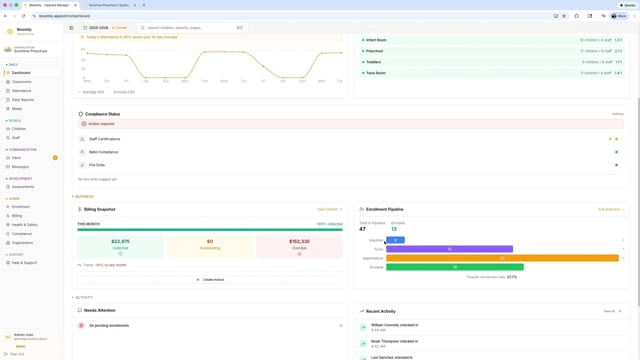
Task: Collapse the DEVELOPMENT sidebar section
Action: tap(19, 178)
